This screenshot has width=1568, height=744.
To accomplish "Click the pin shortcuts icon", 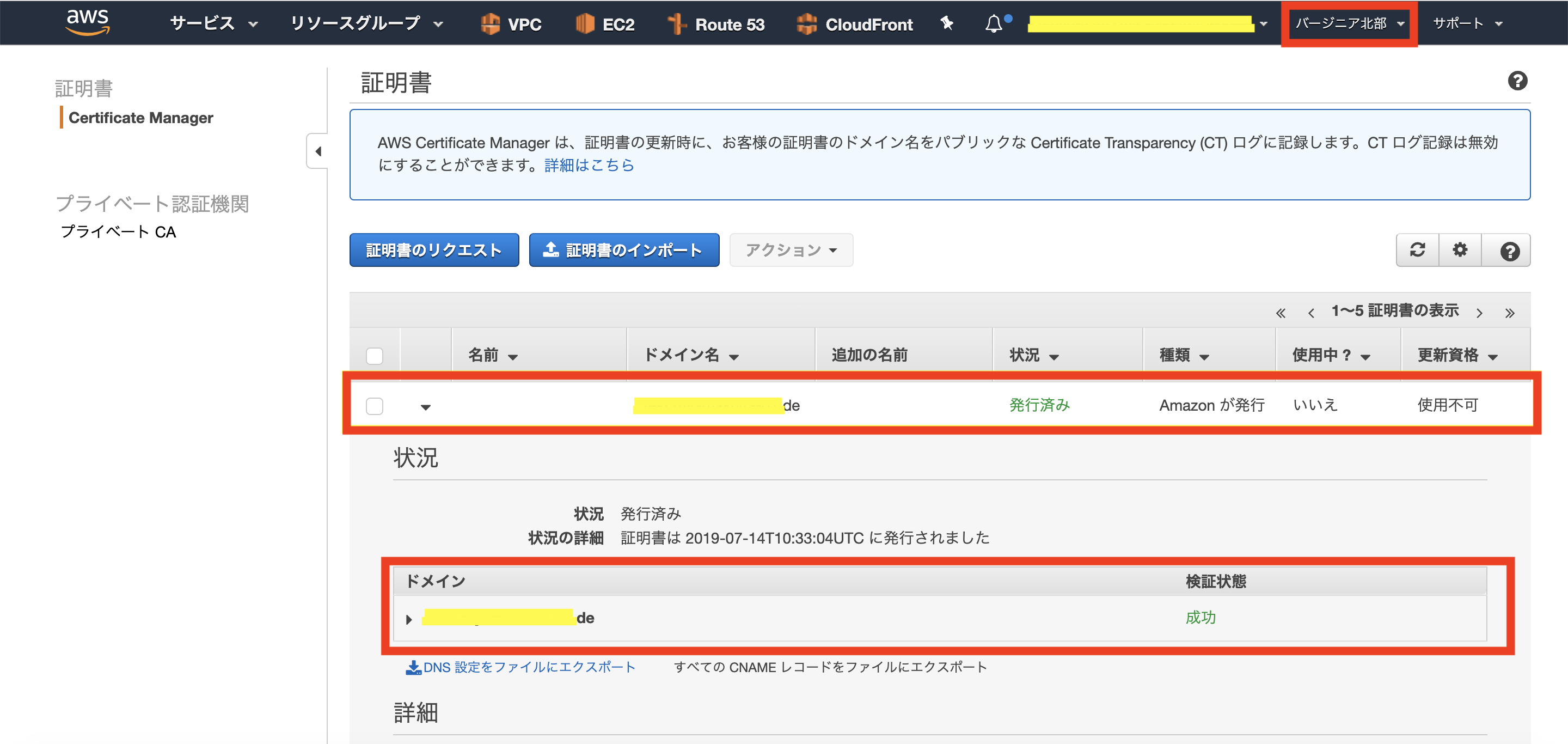I will coord(947,23).
